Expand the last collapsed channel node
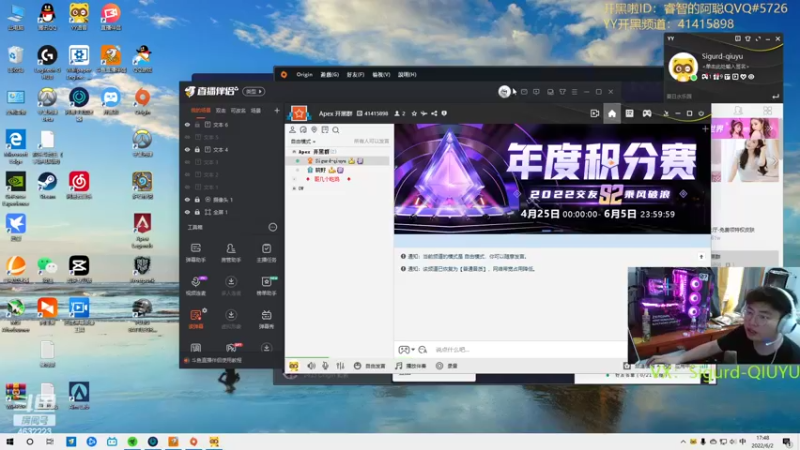800x450 pixels. [x=294, y=188]
